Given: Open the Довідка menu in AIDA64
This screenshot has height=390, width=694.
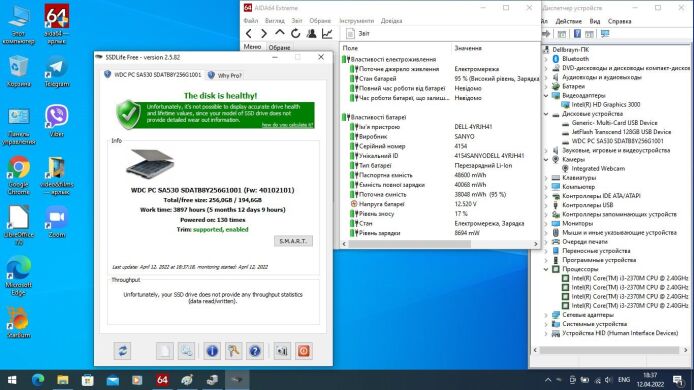Looking at the screenshot, I should [x=391, y=21].
